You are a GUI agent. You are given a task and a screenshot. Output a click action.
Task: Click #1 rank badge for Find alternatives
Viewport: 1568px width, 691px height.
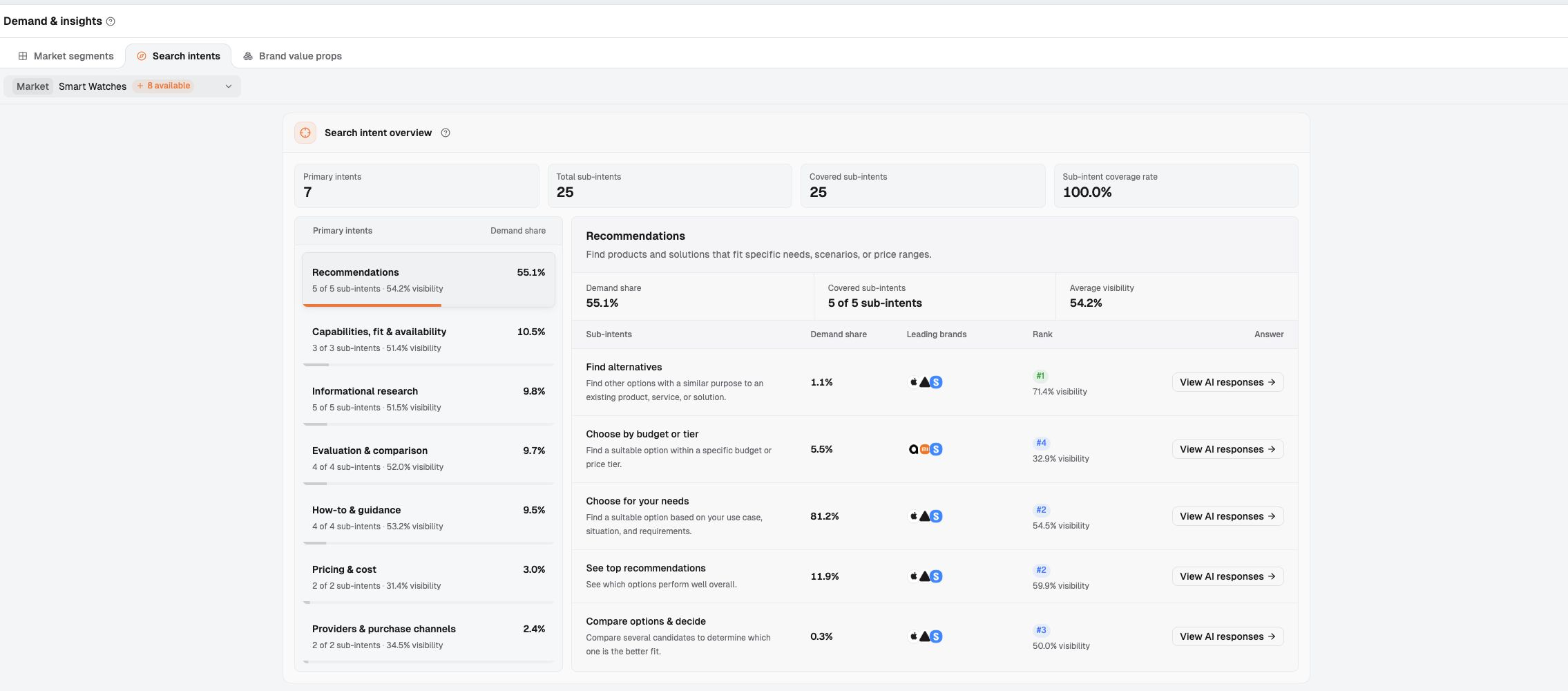(x=1040, y=376)
